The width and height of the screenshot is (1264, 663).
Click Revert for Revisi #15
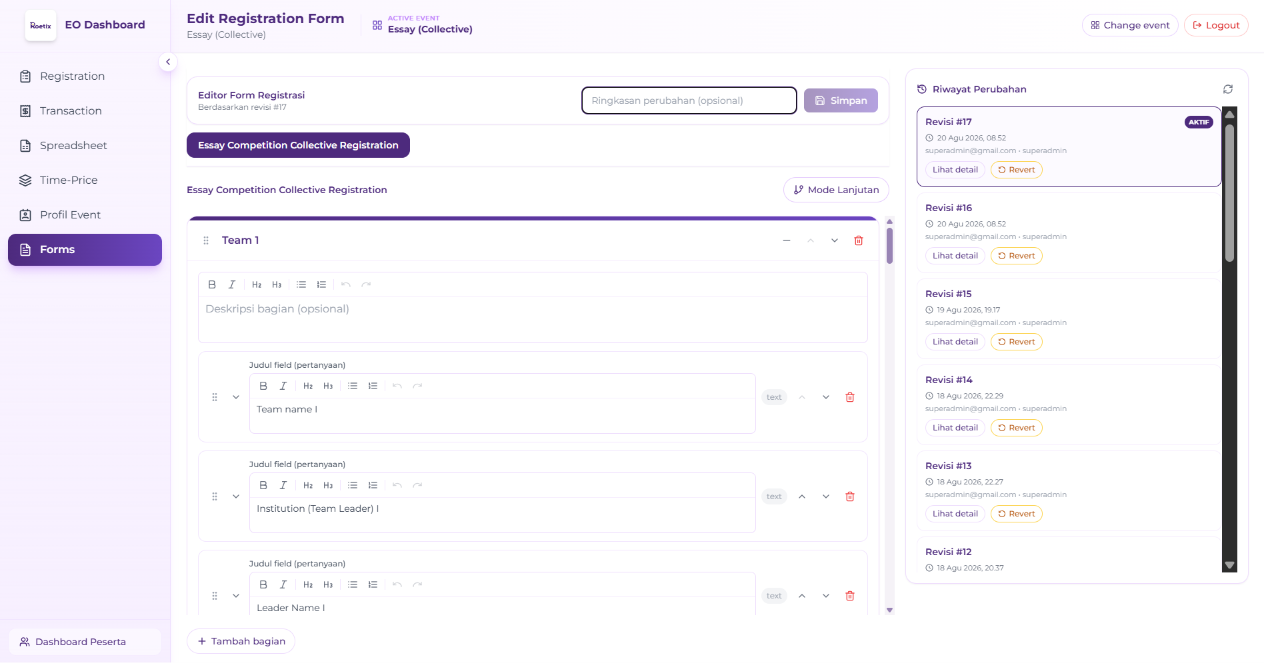click(1016, 342)
